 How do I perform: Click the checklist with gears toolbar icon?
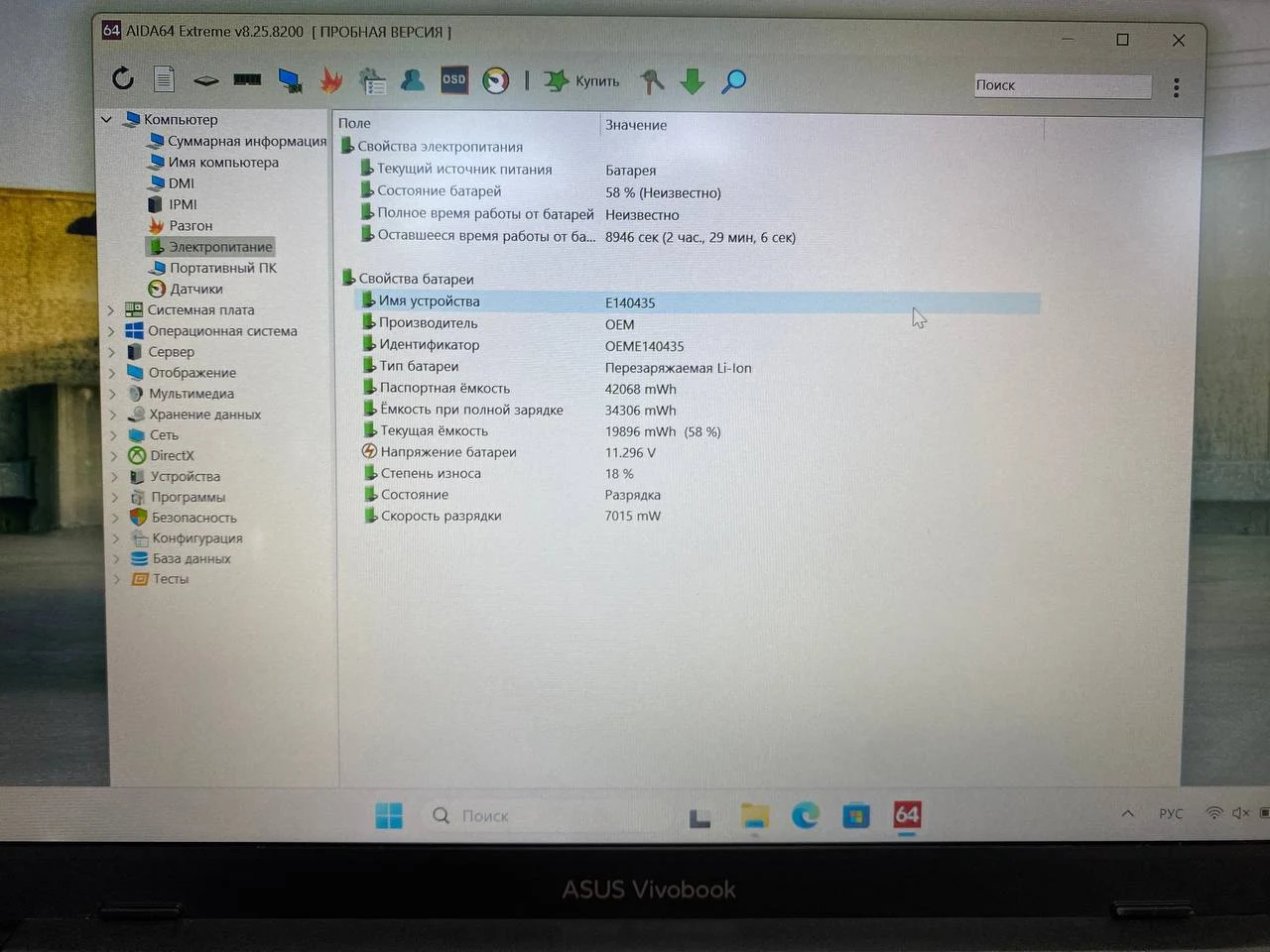373,81
